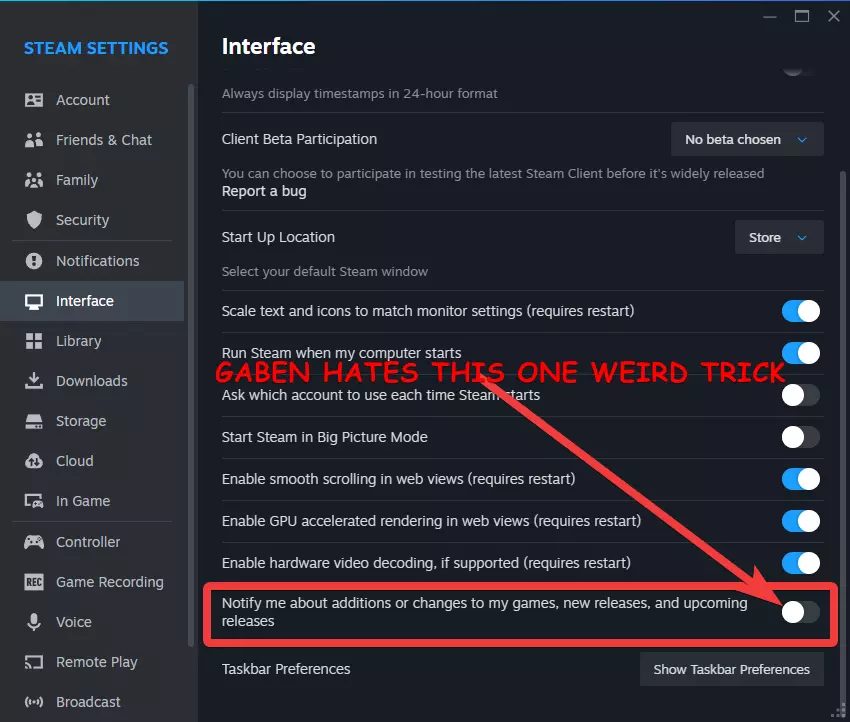Open Broadcast settings
This screenshot has height=722, width=850.
click(x=92, y=702)
